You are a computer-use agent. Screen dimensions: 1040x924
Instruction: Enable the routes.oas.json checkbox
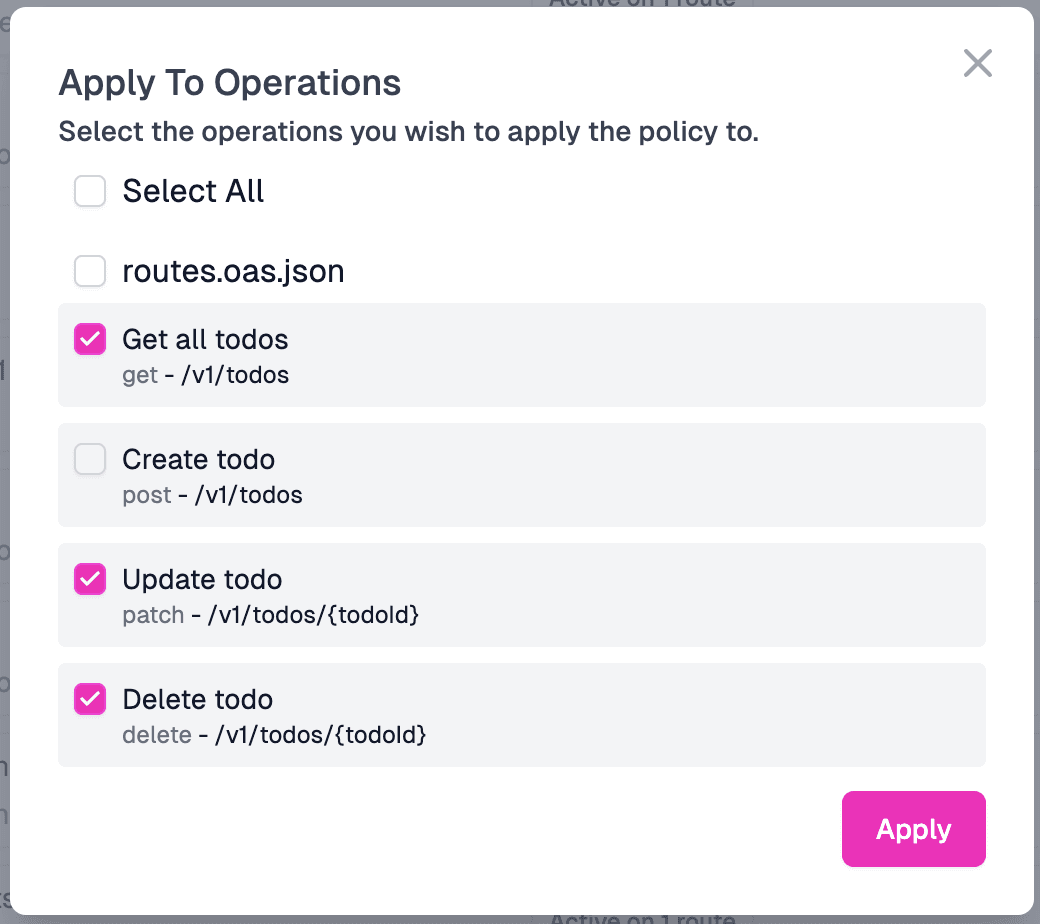pyautogui.click(x=89, y=271)
